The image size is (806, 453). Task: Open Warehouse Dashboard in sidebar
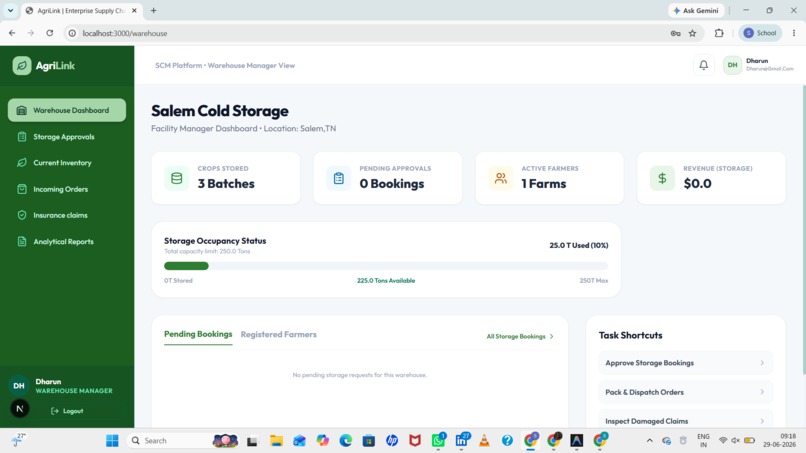tap(67, 110)
